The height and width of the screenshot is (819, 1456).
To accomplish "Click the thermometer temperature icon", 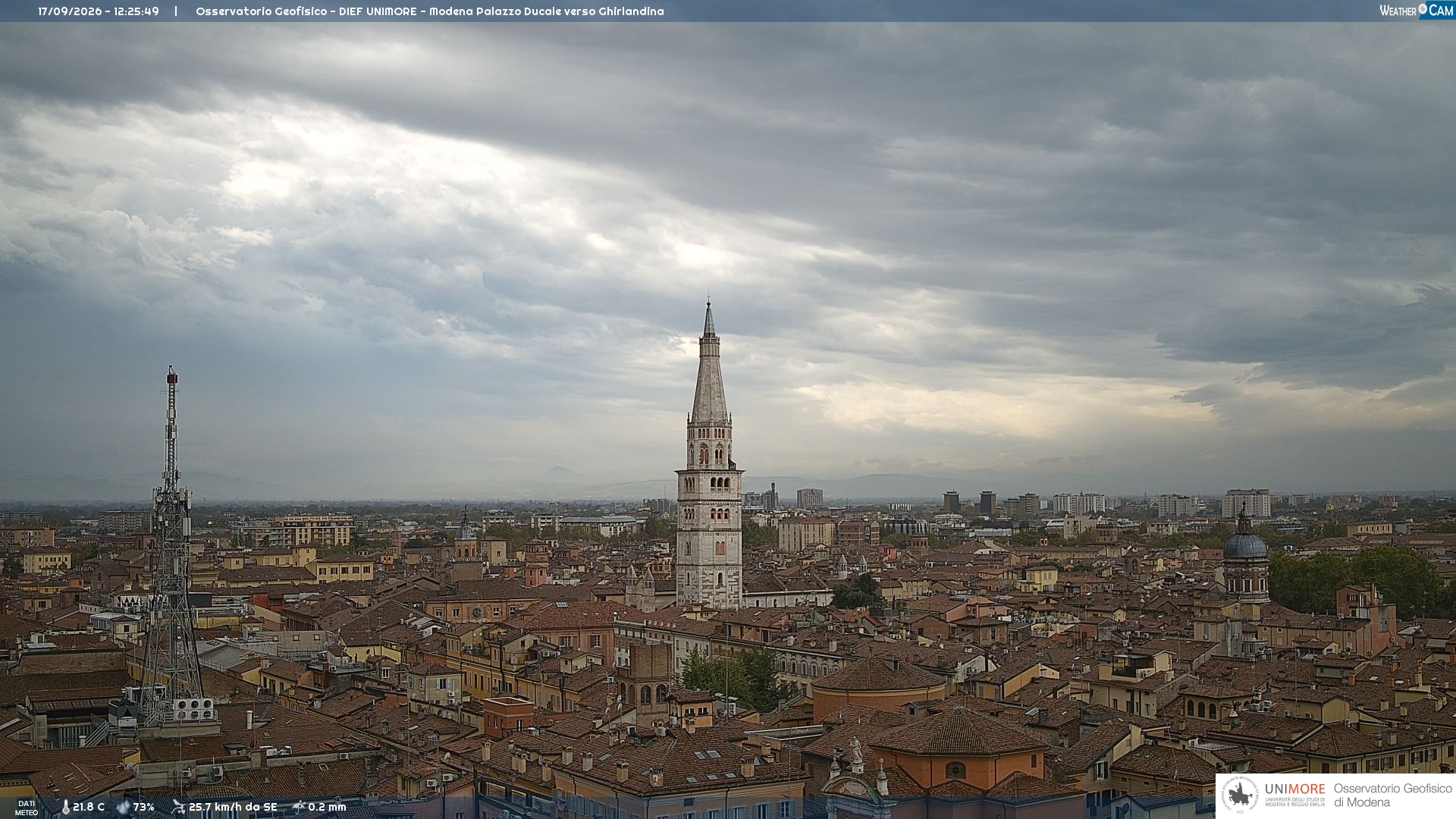I will click(x=65, y=807).
